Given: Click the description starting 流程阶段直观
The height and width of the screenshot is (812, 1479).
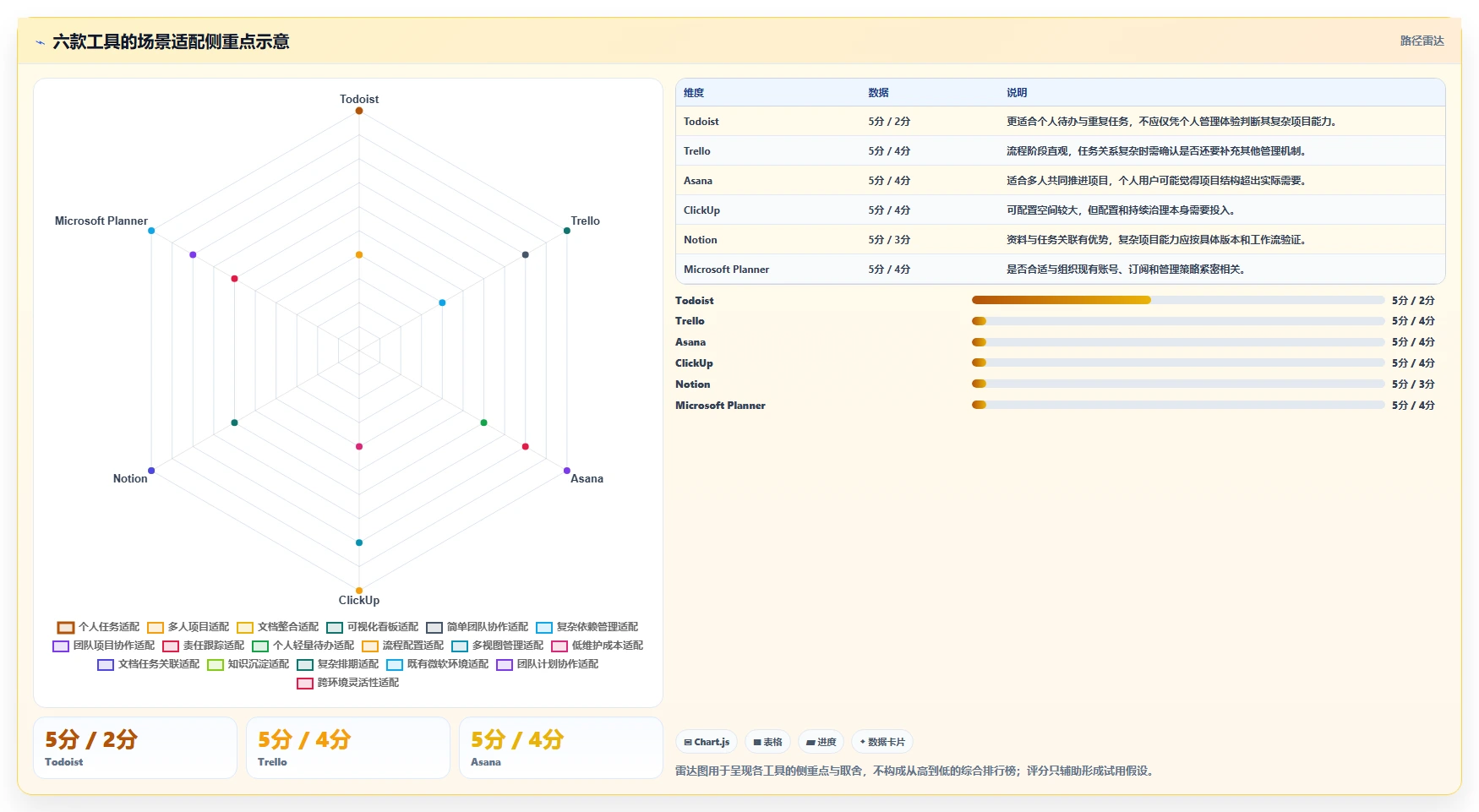Looking at the screenshot, I should coord(1156,151).
